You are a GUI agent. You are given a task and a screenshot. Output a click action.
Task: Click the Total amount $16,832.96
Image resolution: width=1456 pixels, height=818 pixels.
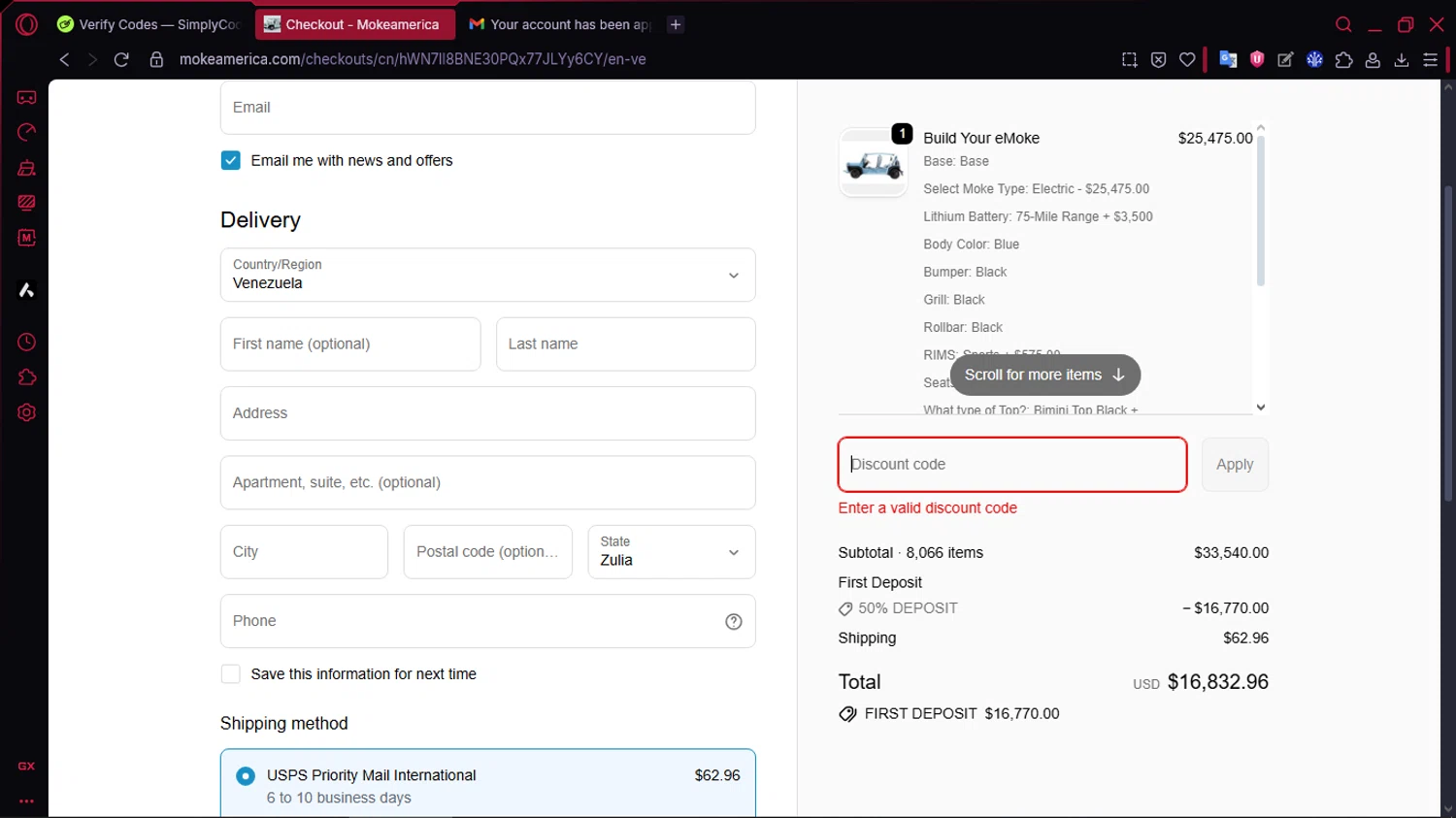click(x=1217, y=682)
